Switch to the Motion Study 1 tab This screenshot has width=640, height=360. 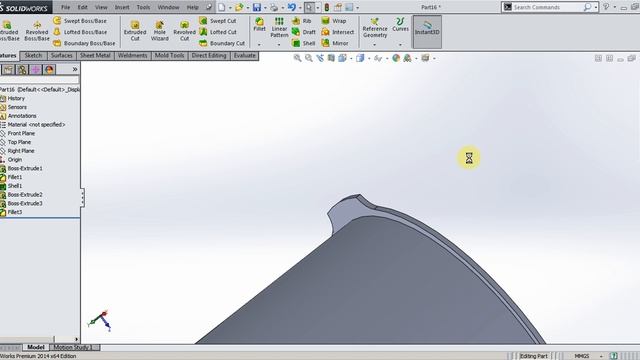click(74, 347)
